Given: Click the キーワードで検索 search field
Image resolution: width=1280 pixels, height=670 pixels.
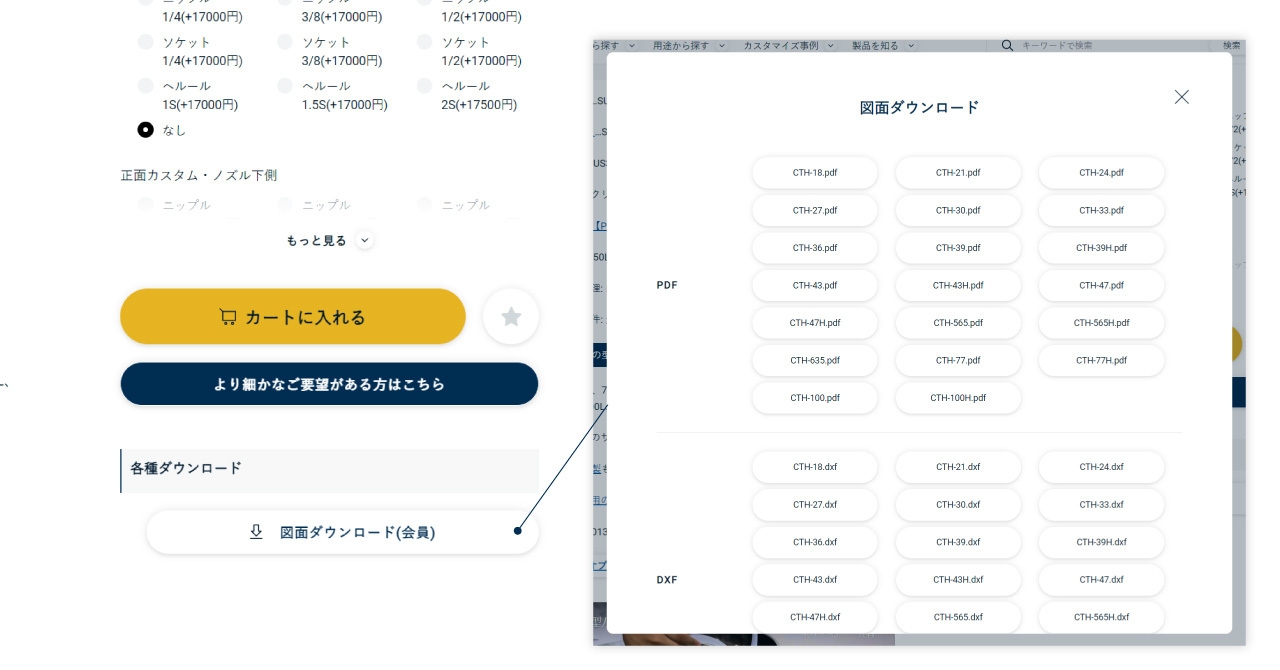Looking at the screenshot, I should click(x=1100, y=46).
